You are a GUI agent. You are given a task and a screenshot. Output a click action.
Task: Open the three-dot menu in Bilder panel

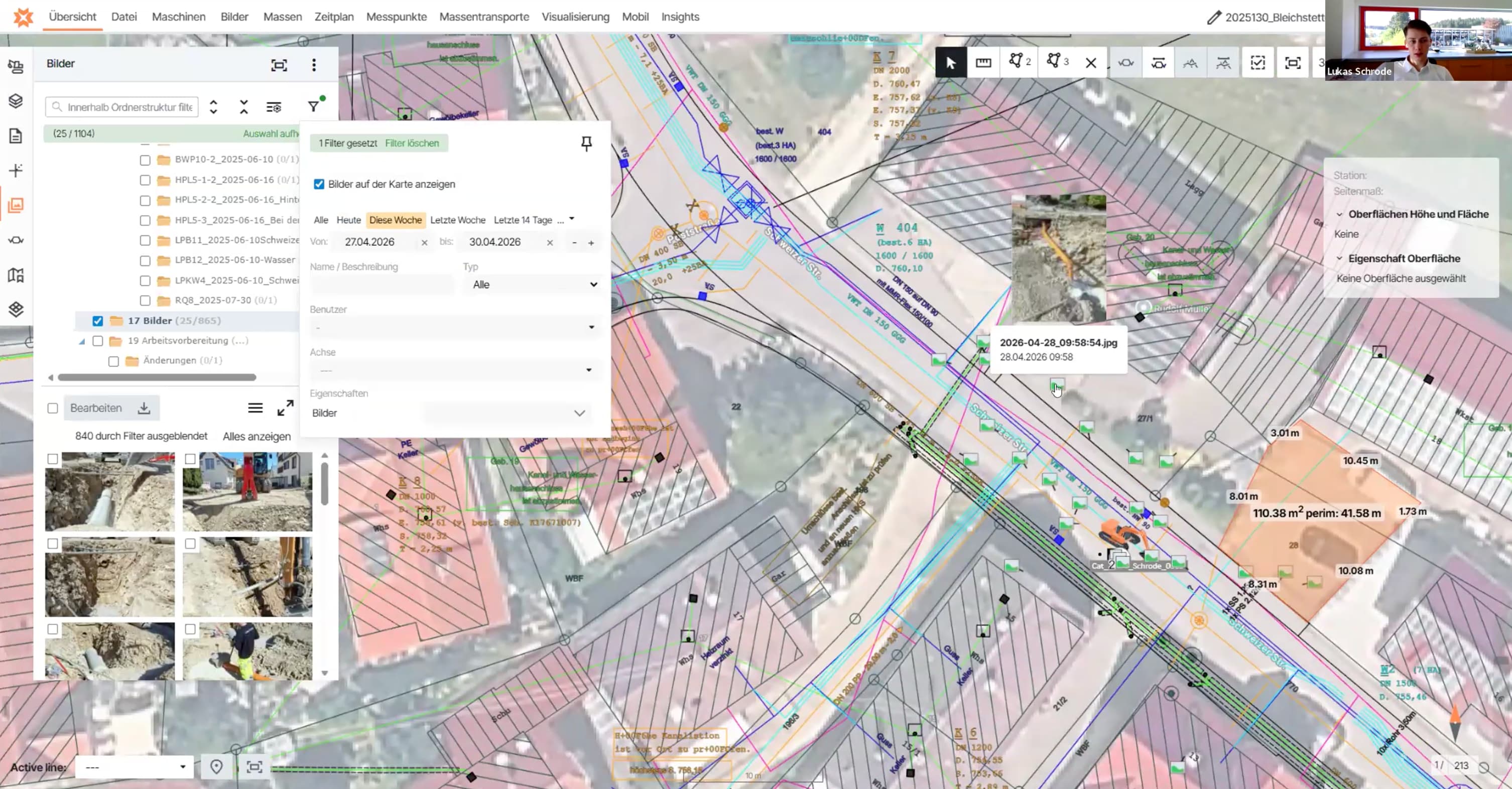click(314, 65)
